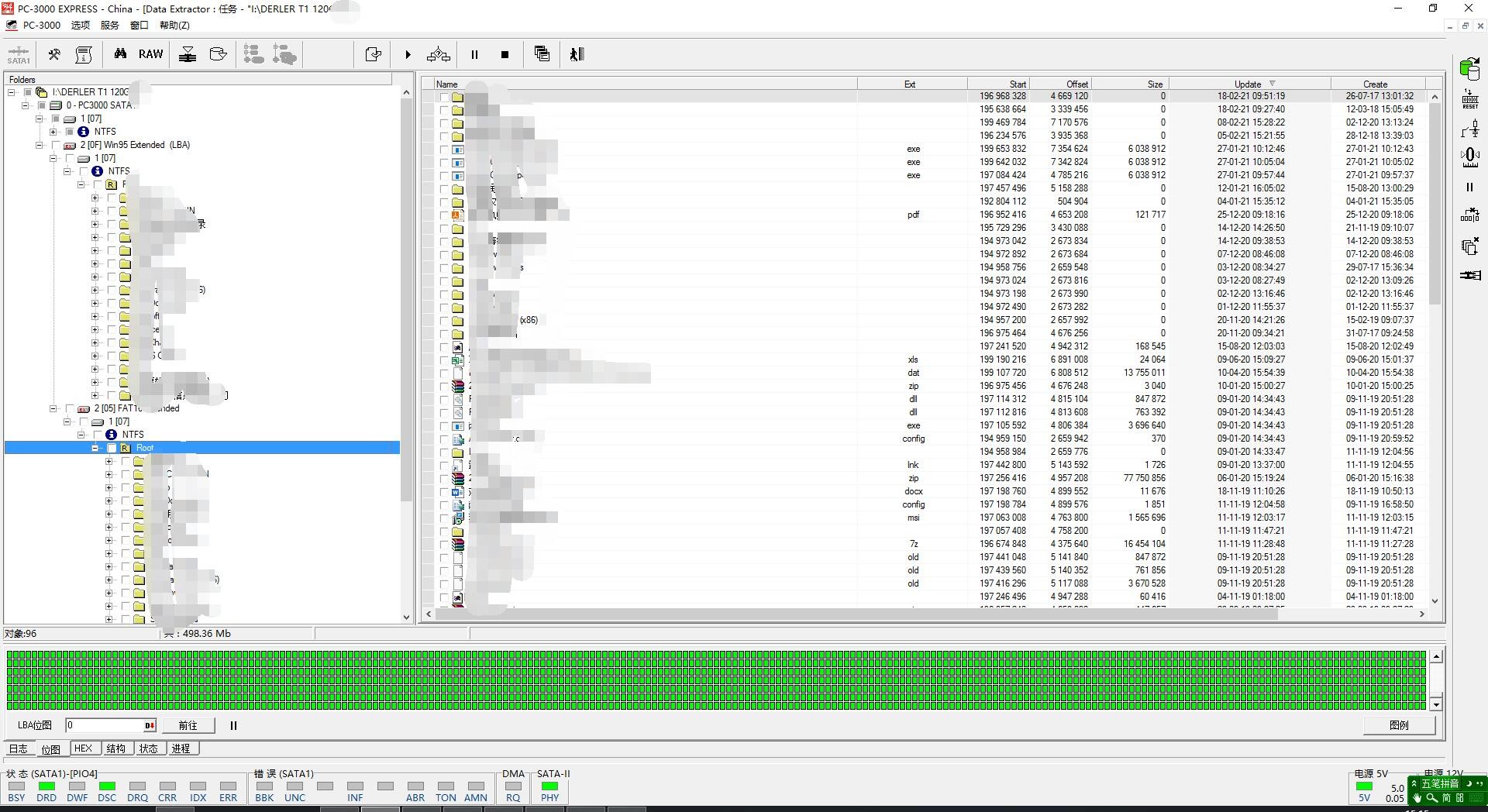Switch to the 结构 tab
The image size is (1488, 812).
[115, 748]
